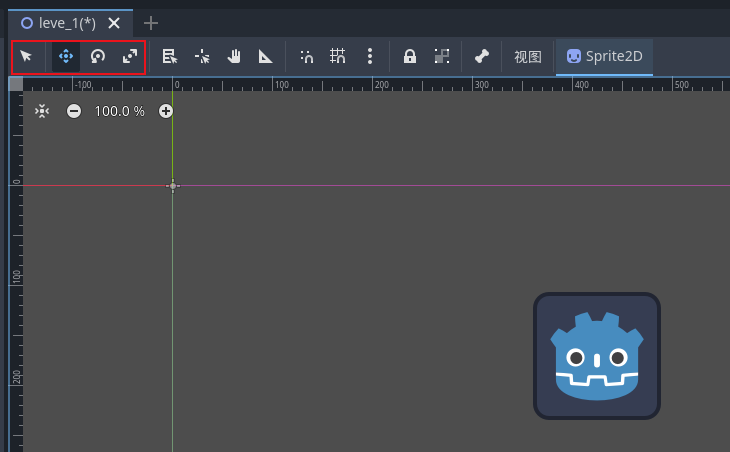Center the view on selection
Viewport: 730px width, 452px height.
[42, 111]
